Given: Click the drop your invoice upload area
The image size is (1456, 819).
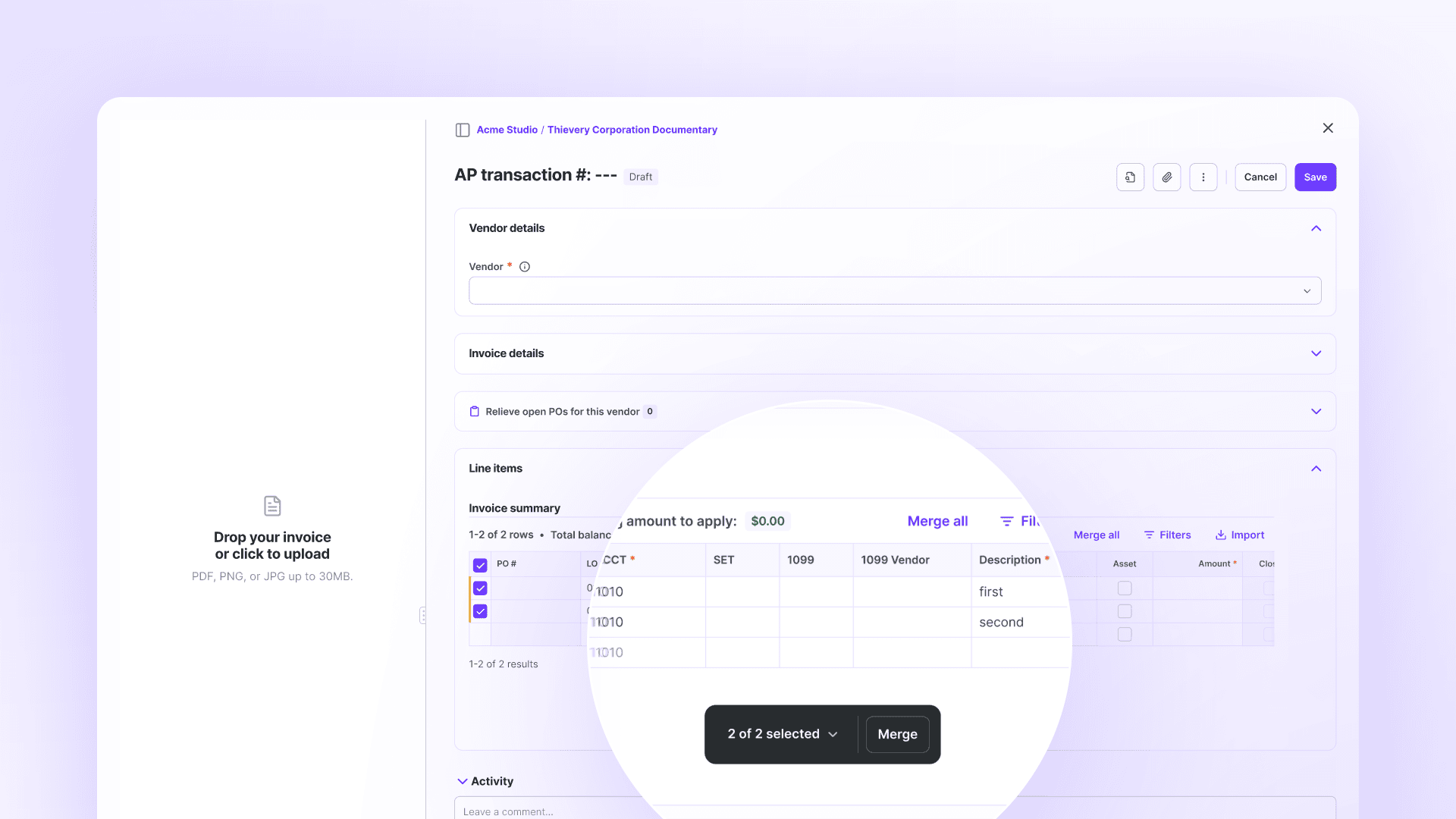Looking at the screenshot, I should point(272,538).
